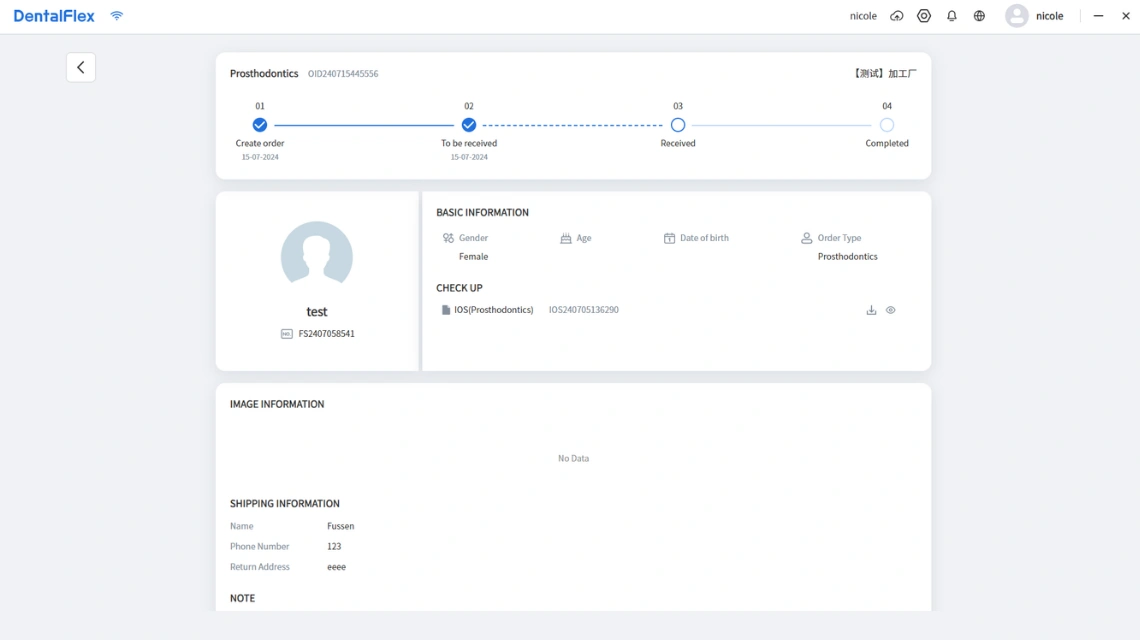The width and height of the screenshot is (1140, 640).
Task: Select step 02 To be received marker
Action: click(469, 125)
